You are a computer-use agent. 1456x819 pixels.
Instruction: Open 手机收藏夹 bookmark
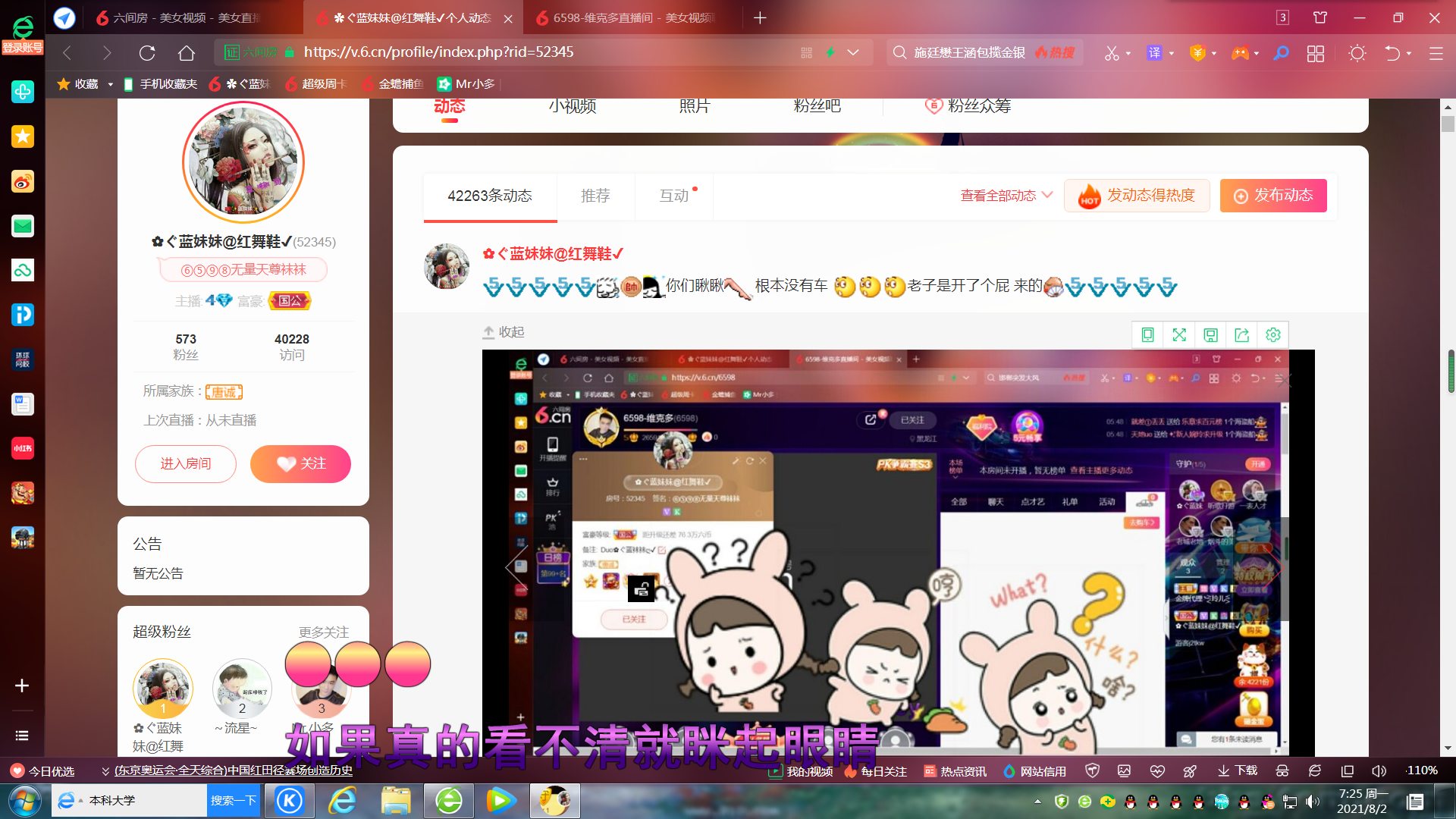pos(161,84)
